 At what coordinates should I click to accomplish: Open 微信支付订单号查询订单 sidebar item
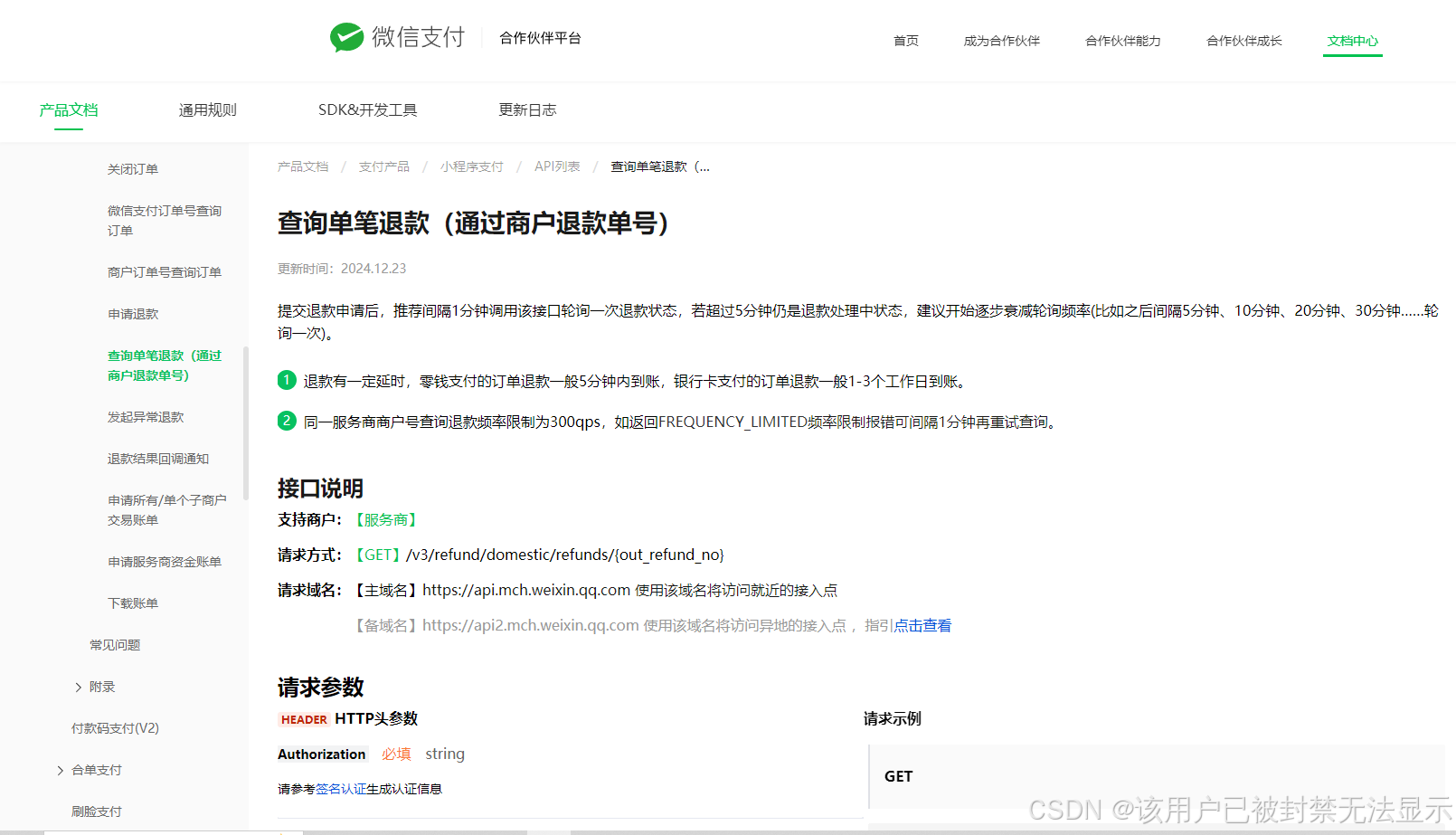(165, 221)
